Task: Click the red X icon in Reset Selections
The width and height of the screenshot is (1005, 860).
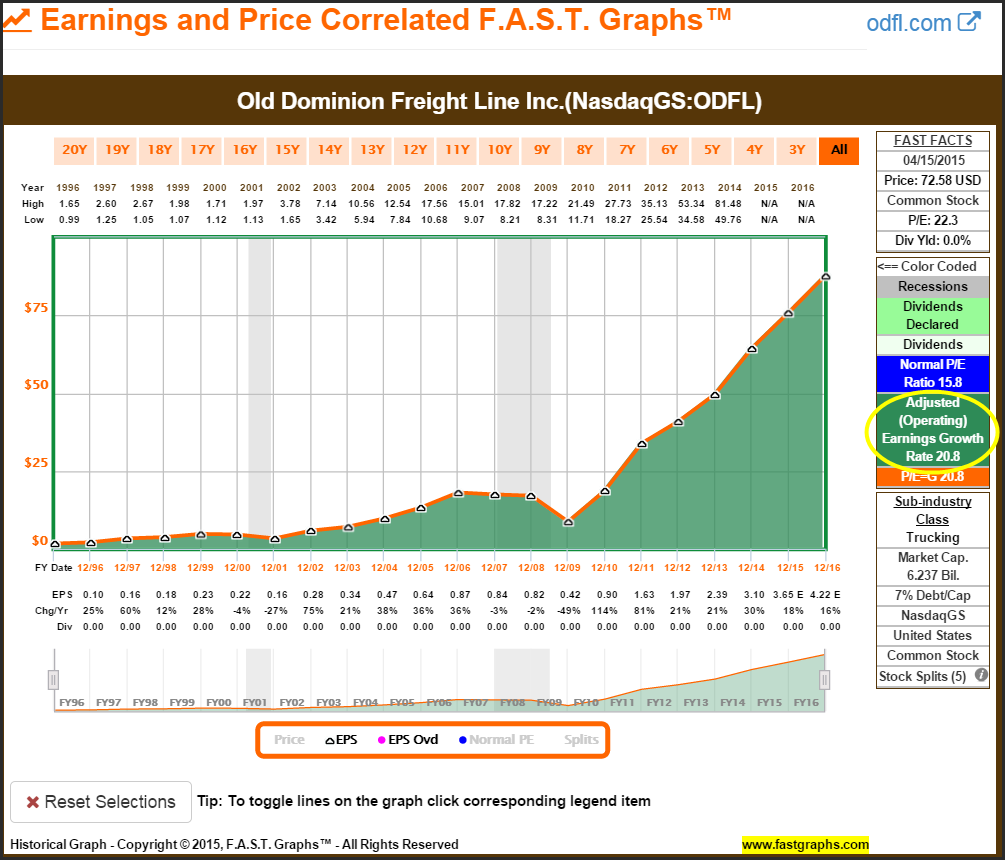Action: coord(33,802)
